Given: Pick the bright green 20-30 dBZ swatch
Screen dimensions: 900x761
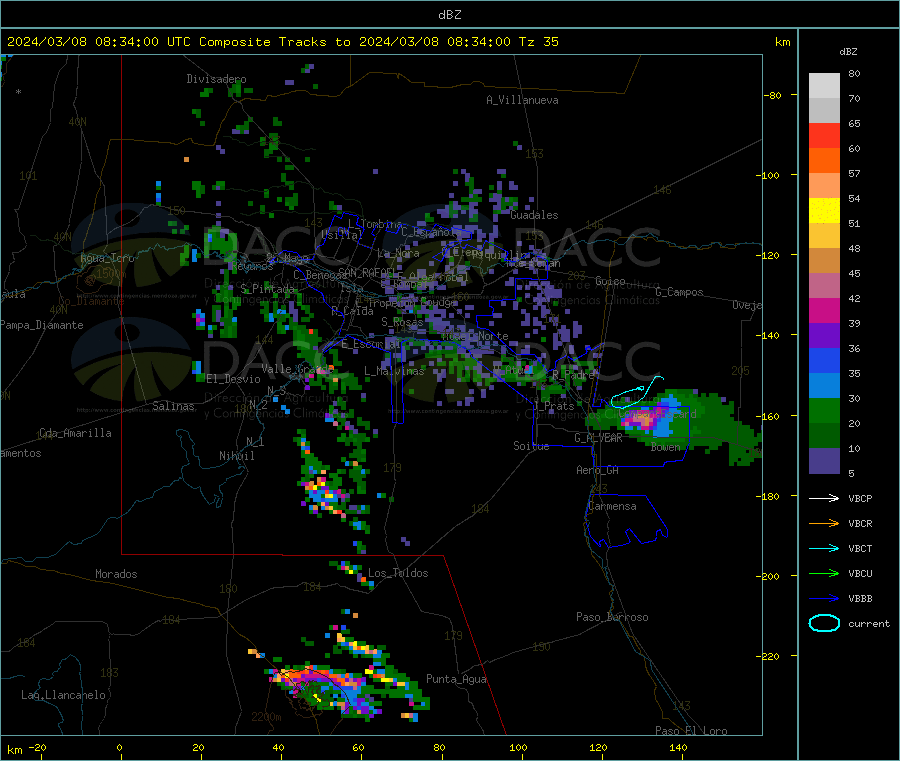Looking at the screenshot, I should tap(824, 410).
